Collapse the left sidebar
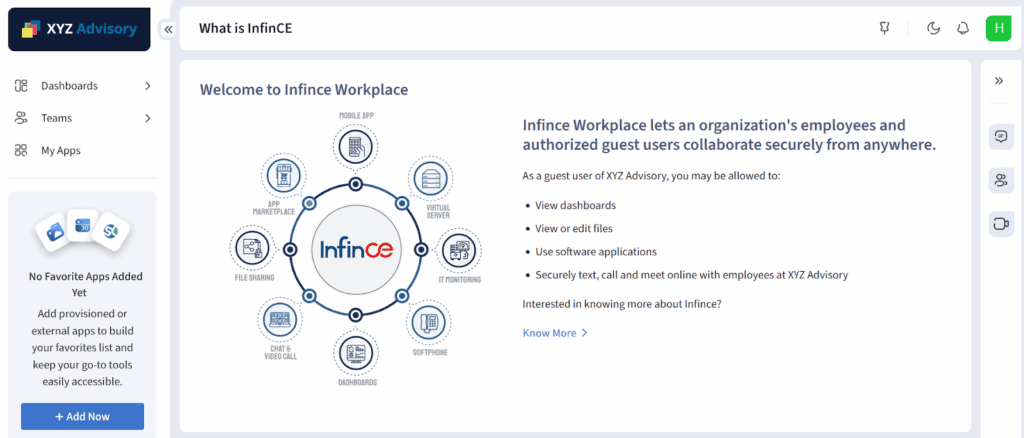The image size is (1024, 438). coord(168,29)
